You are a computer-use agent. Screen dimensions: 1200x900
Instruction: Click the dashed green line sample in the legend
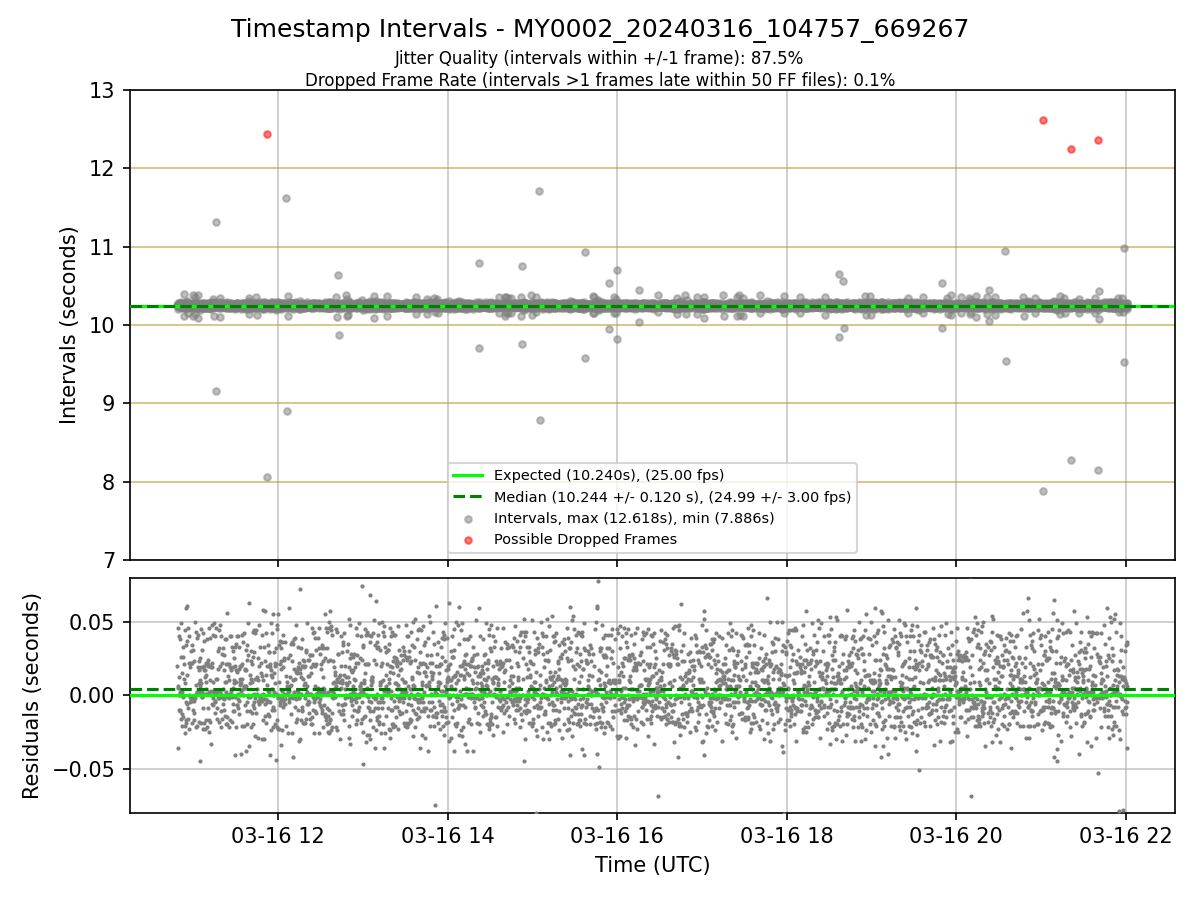click(x=468, y=497)
